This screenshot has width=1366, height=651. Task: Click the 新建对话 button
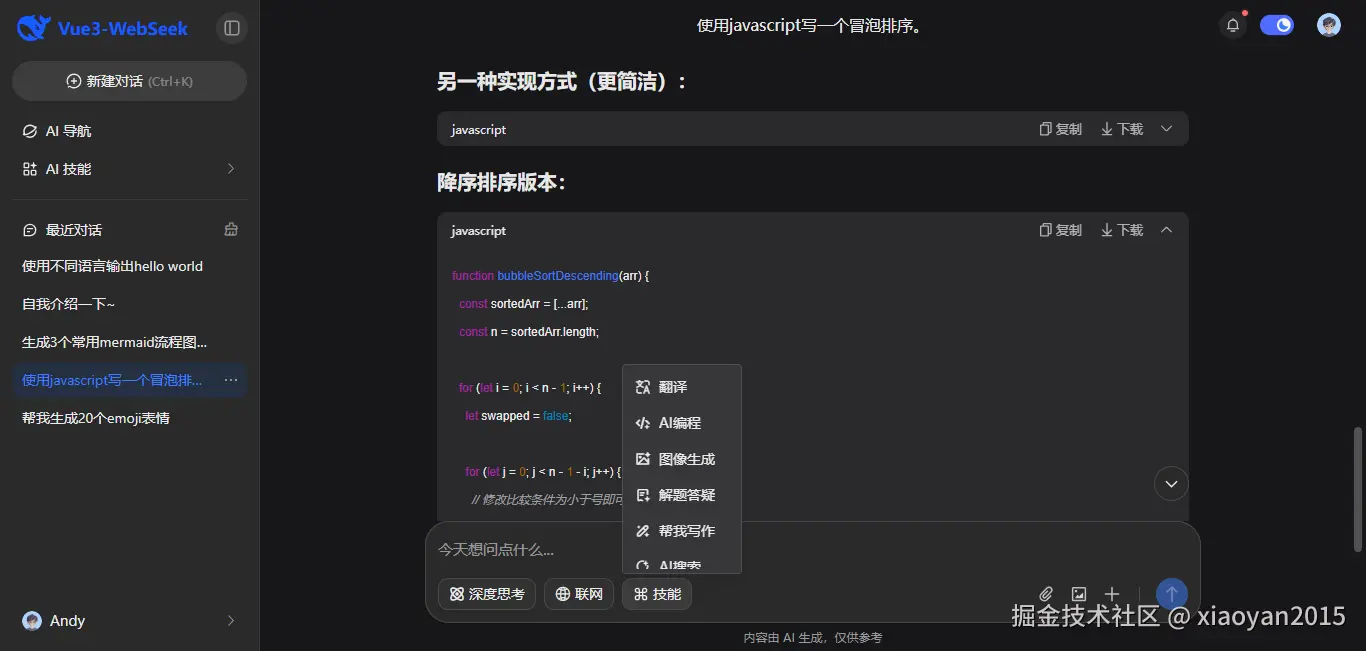click(129, 80)
